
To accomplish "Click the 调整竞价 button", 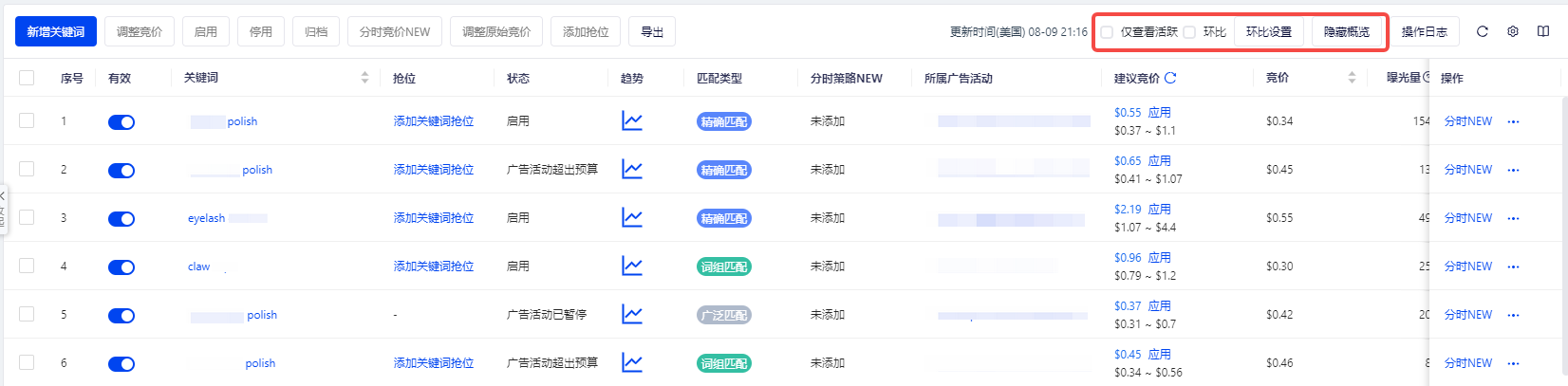I will click(x=140, y=31).
